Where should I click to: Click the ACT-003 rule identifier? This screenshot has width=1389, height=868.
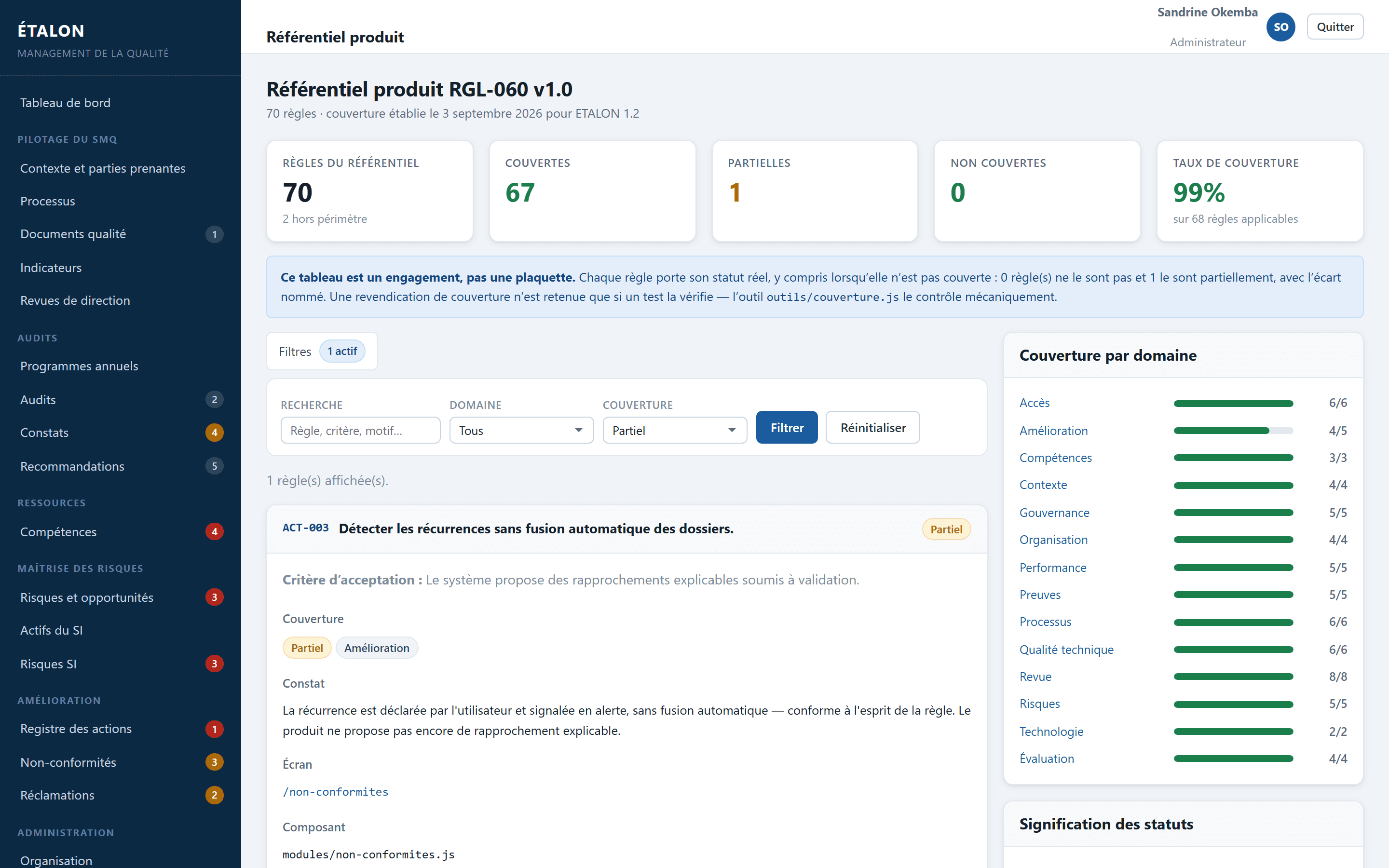[x=305, y=528]
